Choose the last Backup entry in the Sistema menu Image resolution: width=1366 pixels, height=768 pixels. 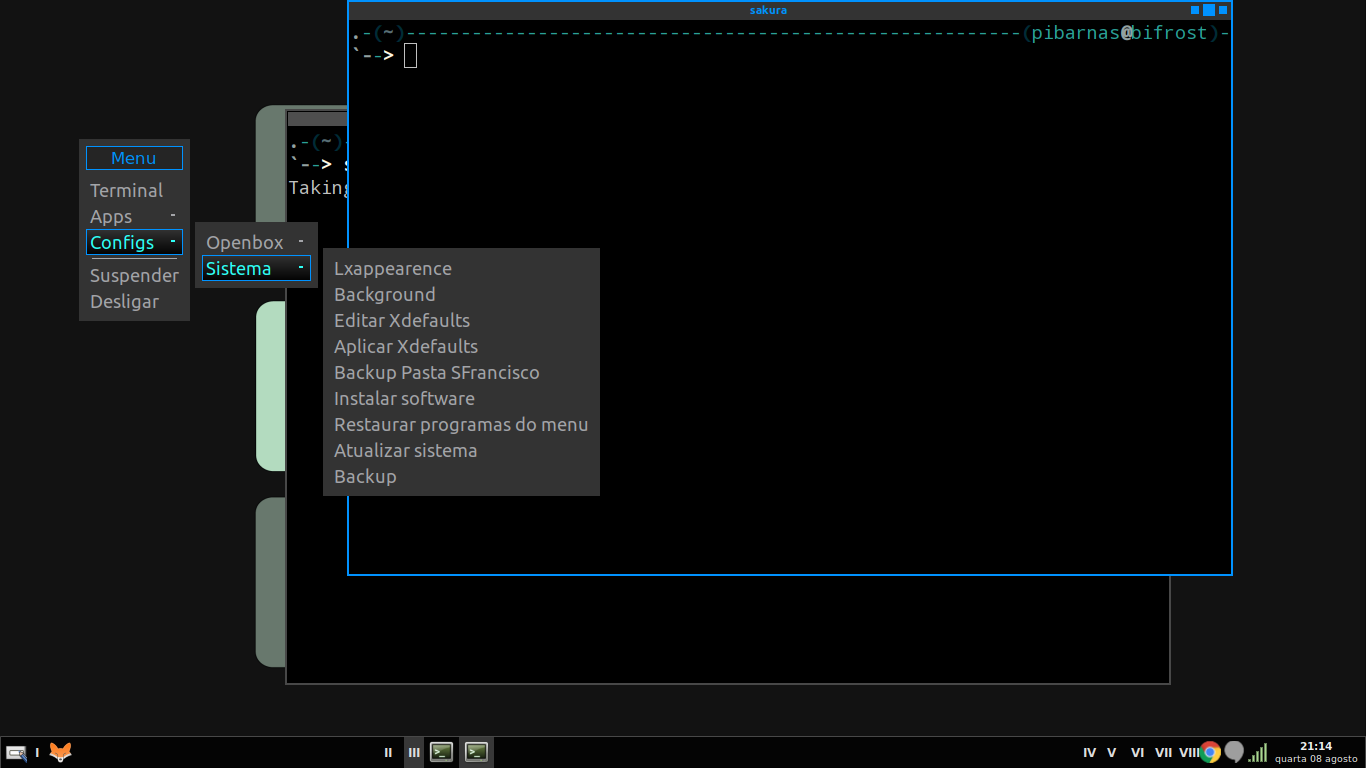click(461, 476)
